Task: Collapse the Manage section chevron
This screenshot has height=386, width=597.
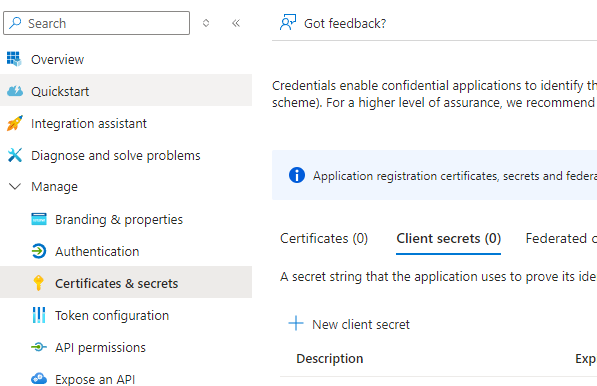Action: [x=15, y=187]
